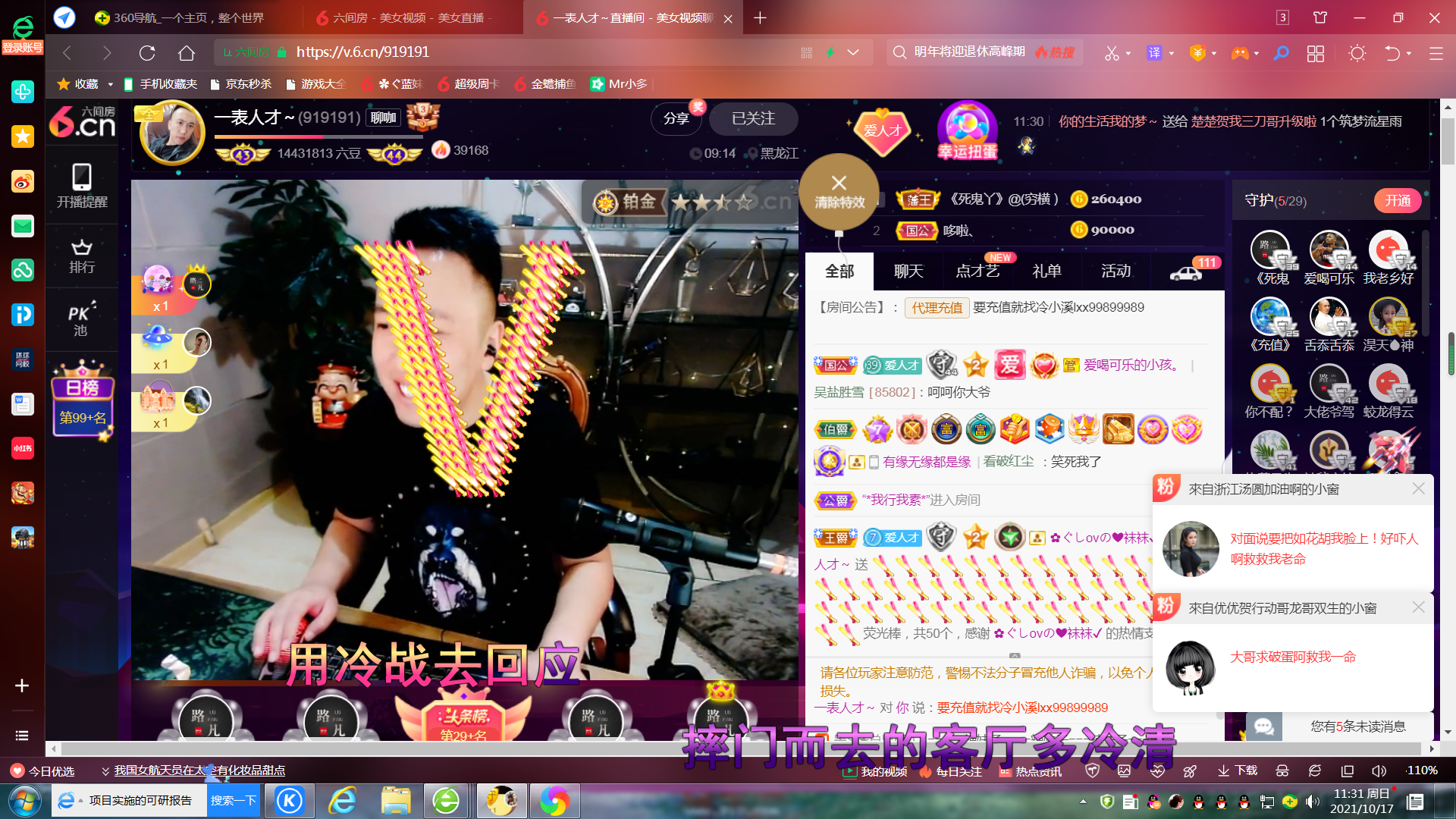This screenshot has width=1456, height=819.
Task: Click the 下载 download status bar button
Action: click(x=1238, y=770)
